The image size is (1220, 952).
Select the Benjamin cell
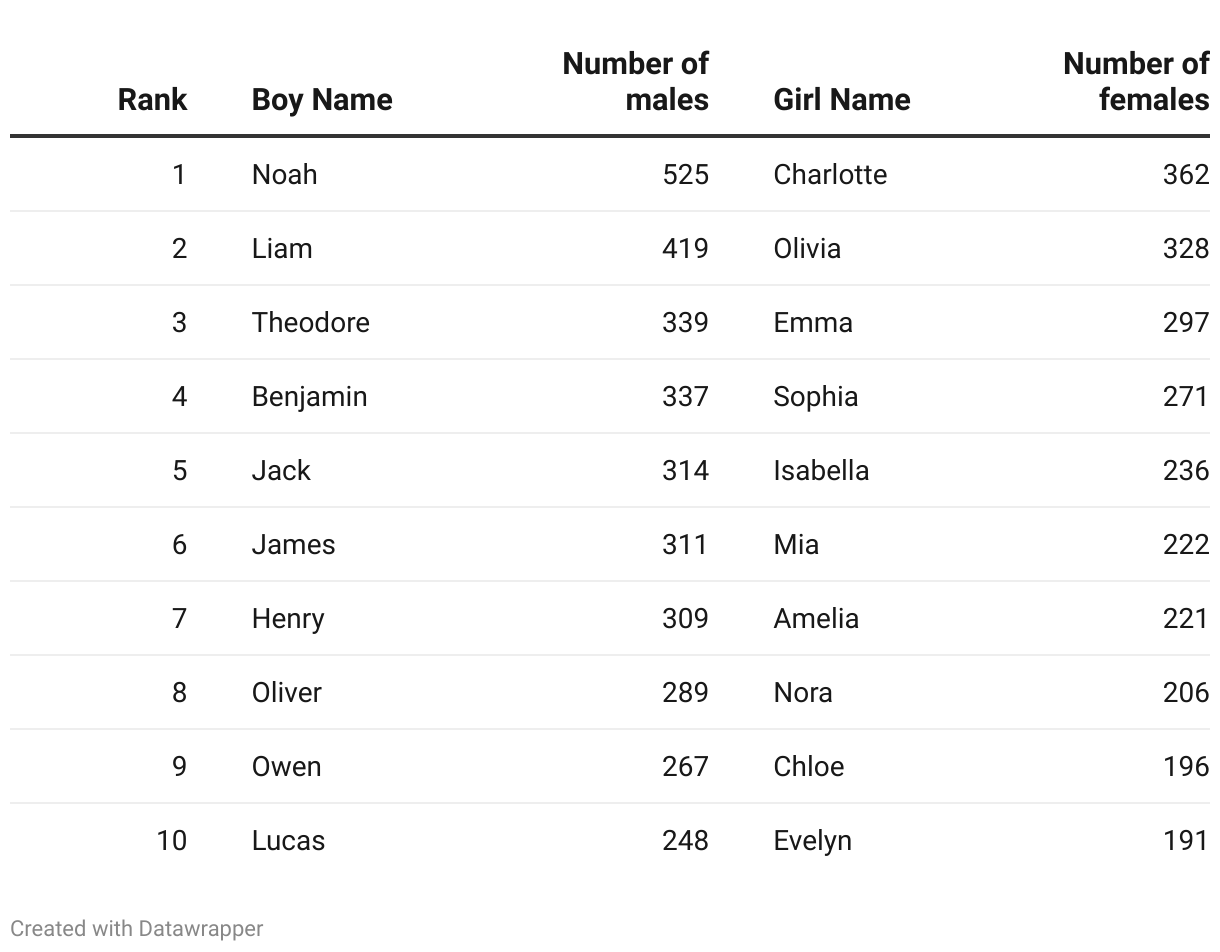[309, 396]
